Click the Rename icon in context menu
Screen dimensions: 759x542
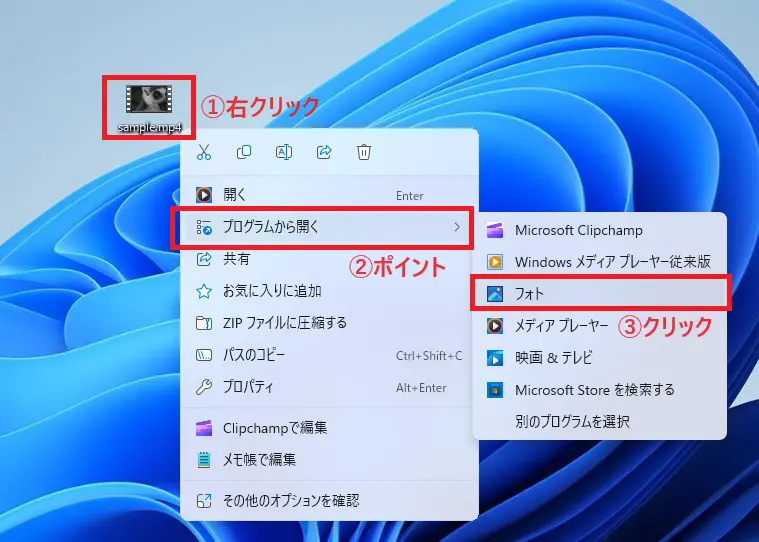(284, 152)
